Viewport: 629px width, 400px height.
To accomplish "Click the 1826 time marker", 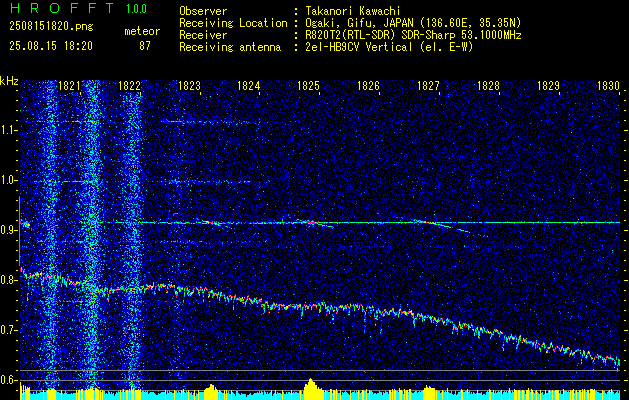I will 368,85.
